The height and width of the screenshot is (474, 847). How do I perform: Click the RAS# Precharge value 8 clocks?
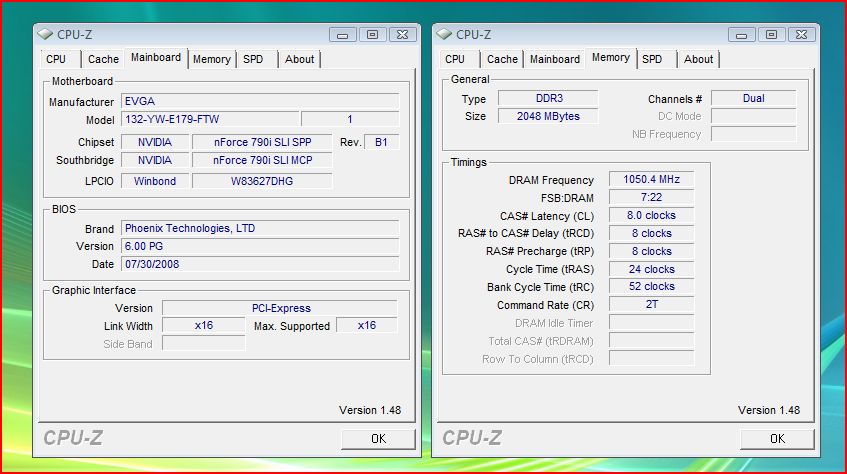pos(651,251)
